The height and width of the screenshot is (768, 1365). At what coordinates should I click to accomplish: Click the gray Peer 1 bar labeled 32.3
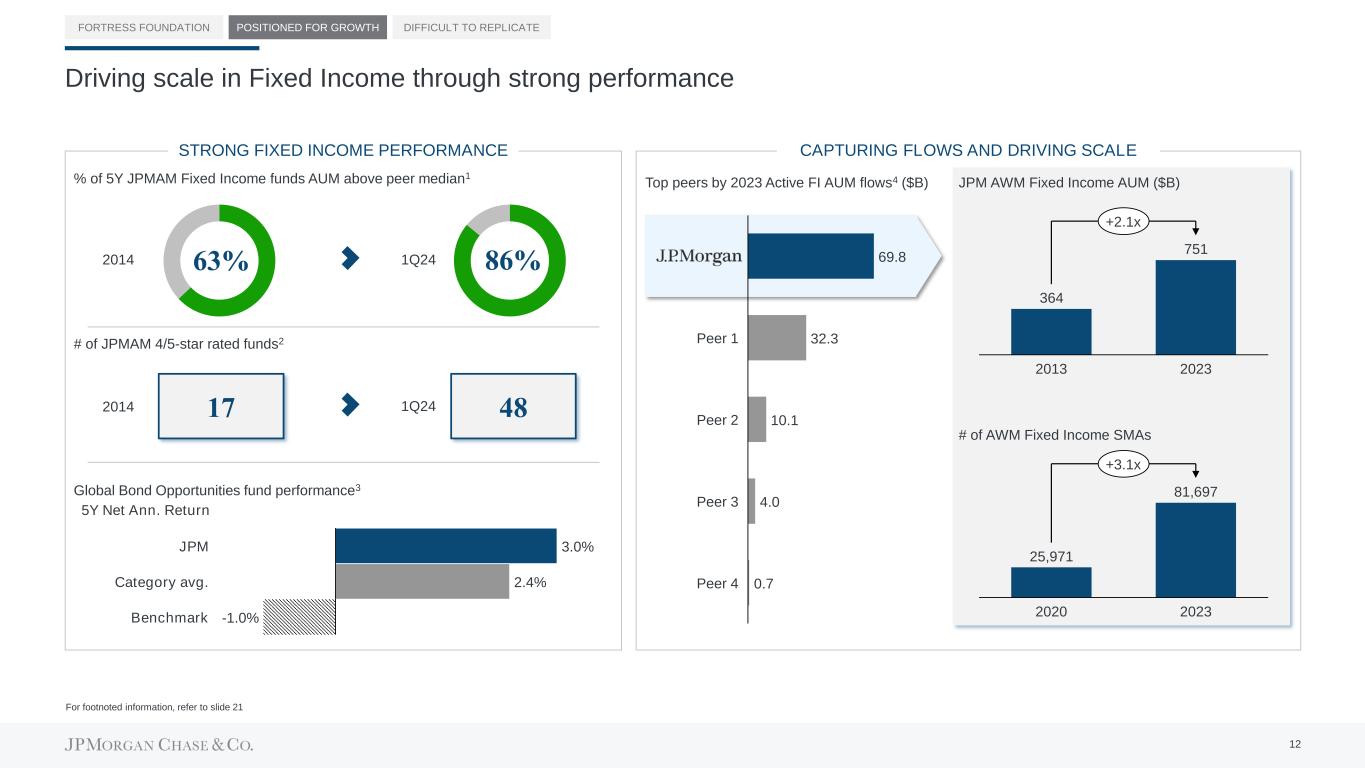click(776, 338)
